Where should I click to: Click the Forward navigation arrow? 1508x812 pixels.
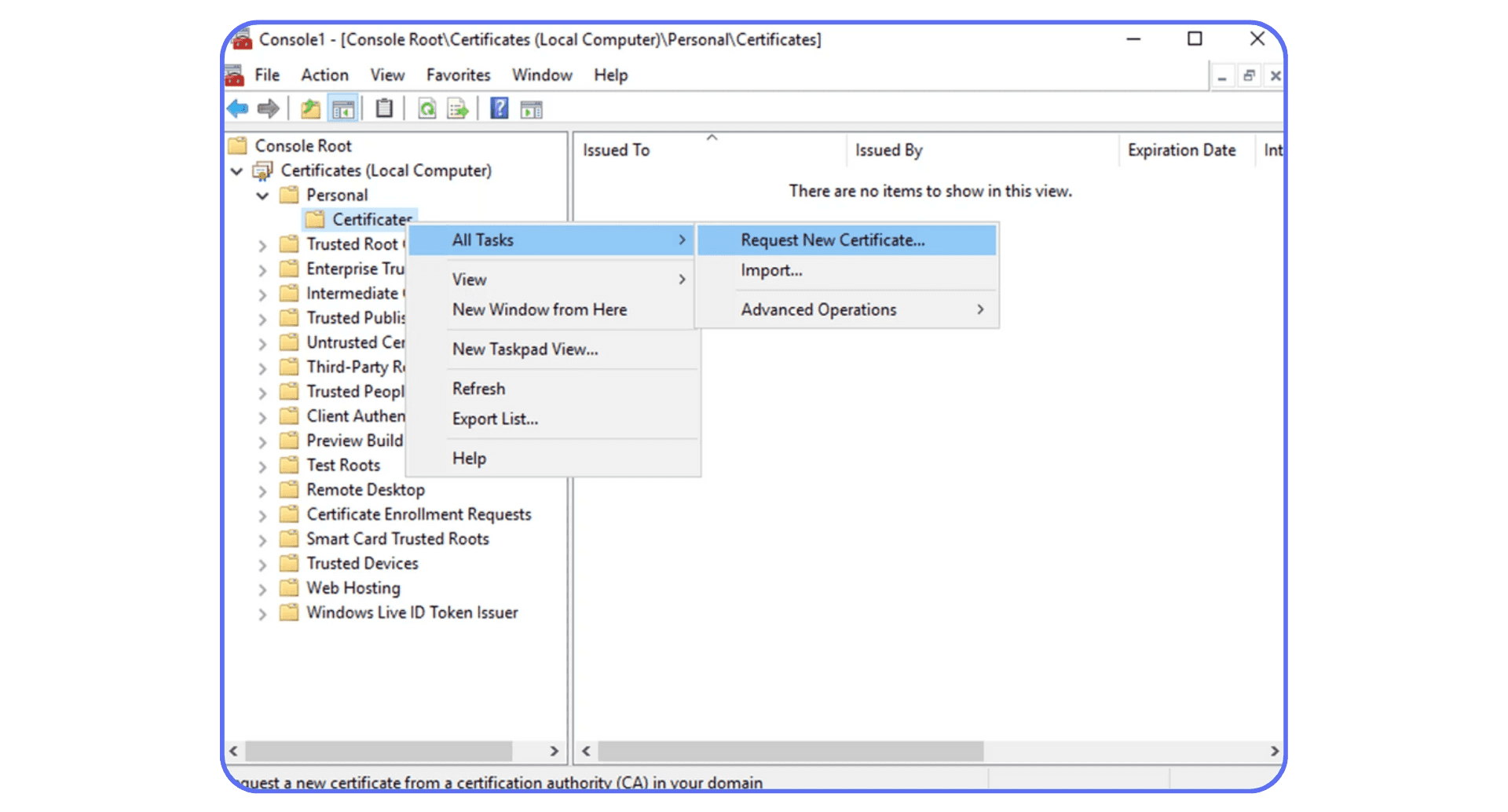(x=268, y=108)
